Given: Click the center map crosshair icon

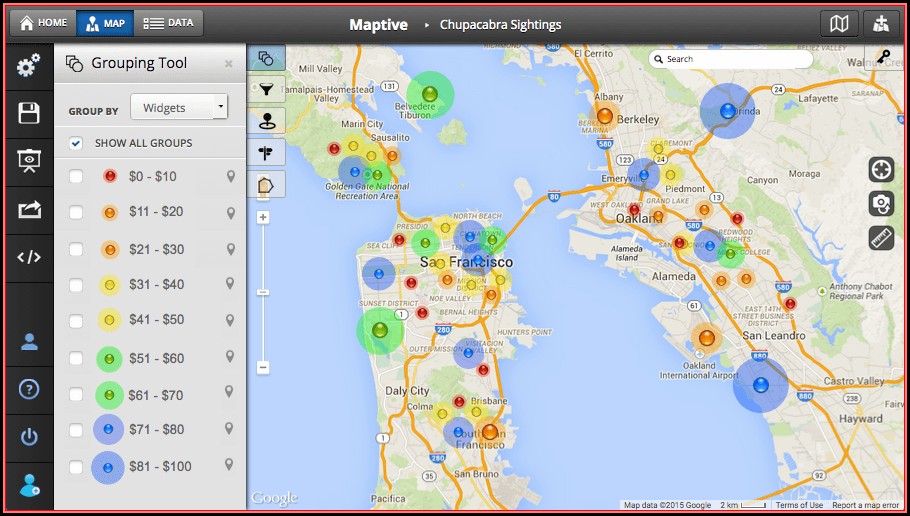Looking at the screenshot, I should coord(881,169).
